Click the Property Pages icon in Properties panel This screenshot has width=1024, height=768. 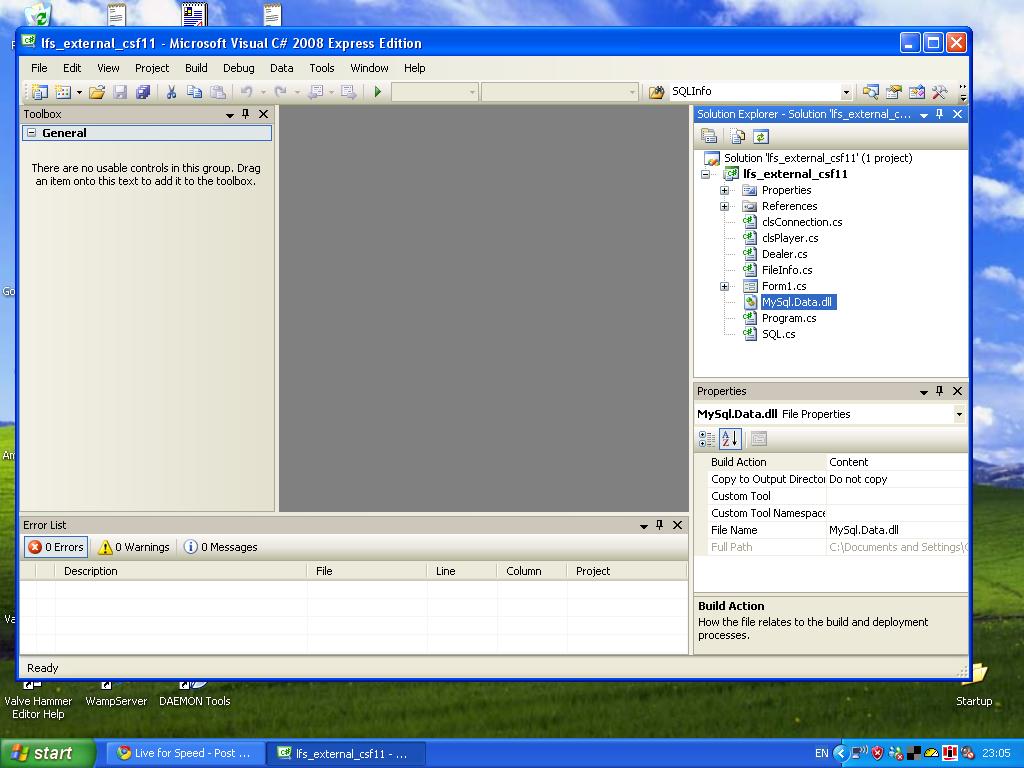pos(758,439)
